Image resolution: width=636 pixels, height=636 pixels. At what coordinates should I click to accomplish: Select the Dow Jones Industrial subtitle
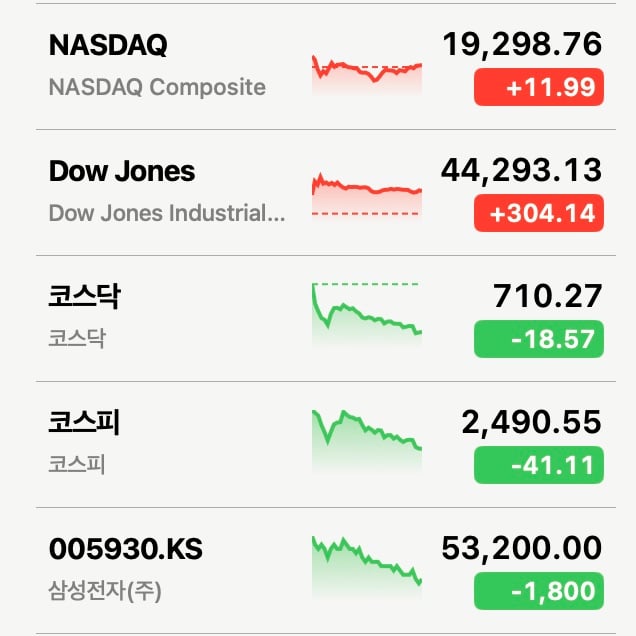coord(167,213)
